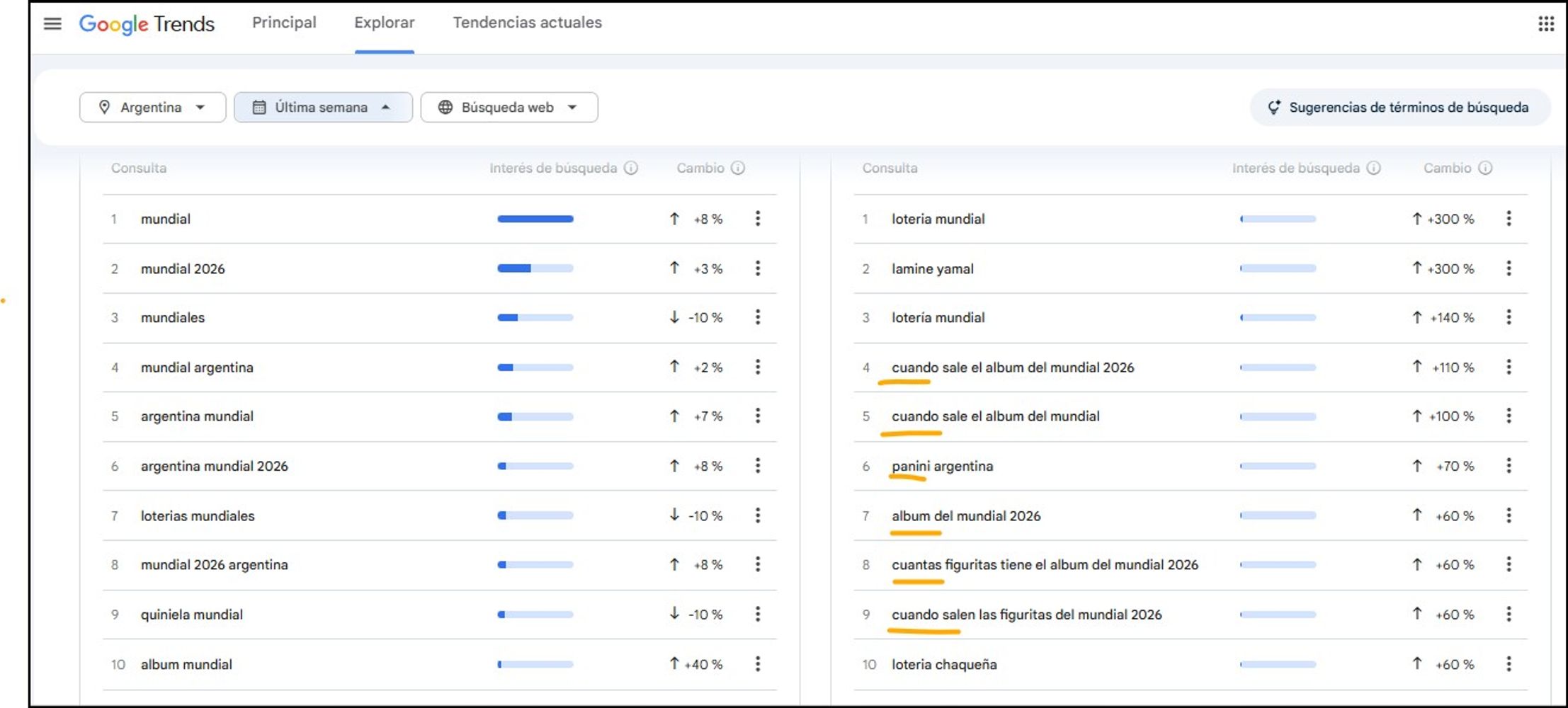Go to the Principal tab
This screenshot has height=708, width=1568.
284,23
